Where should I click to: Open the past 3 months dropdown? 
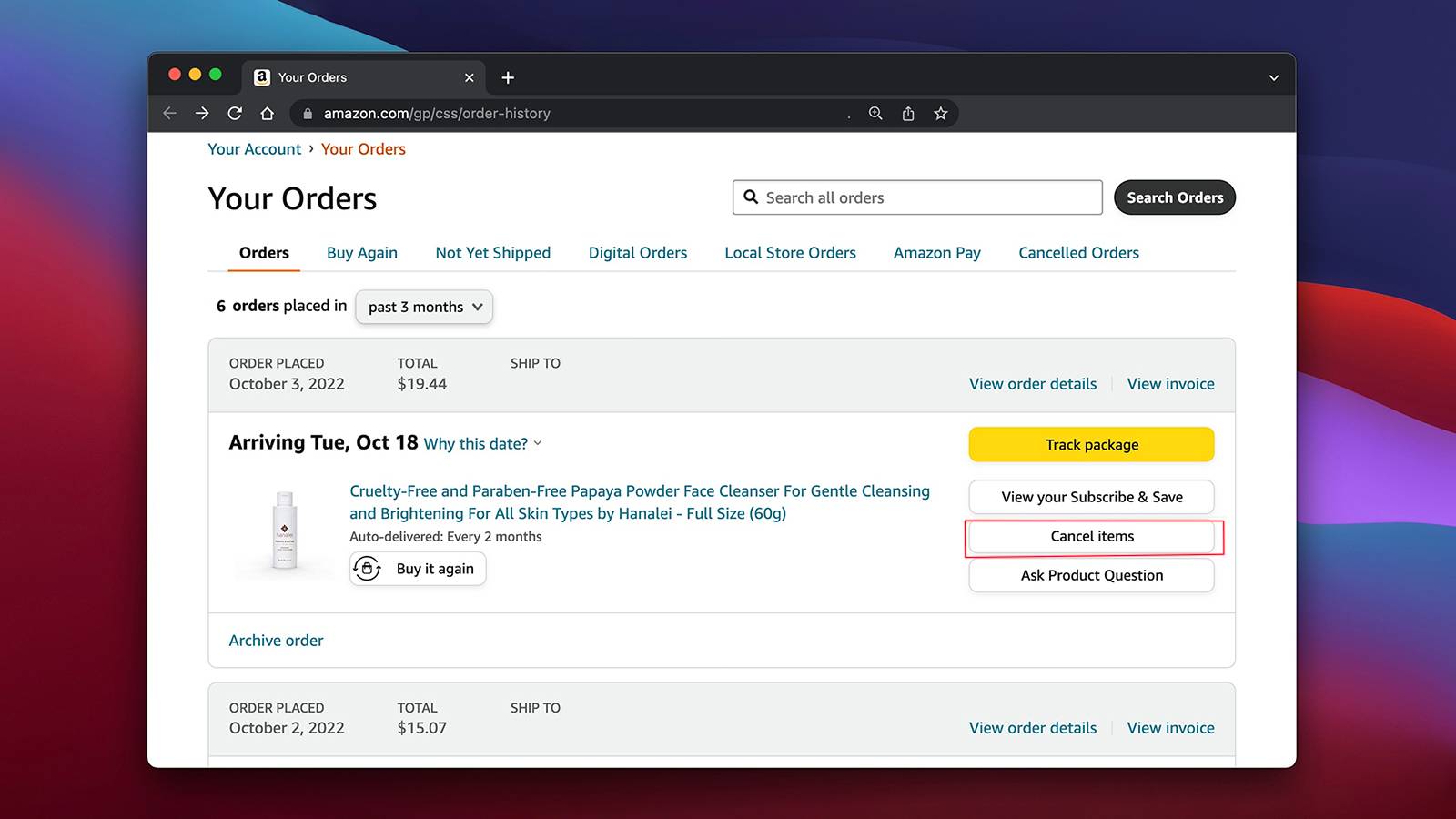[x=424, y=307]
